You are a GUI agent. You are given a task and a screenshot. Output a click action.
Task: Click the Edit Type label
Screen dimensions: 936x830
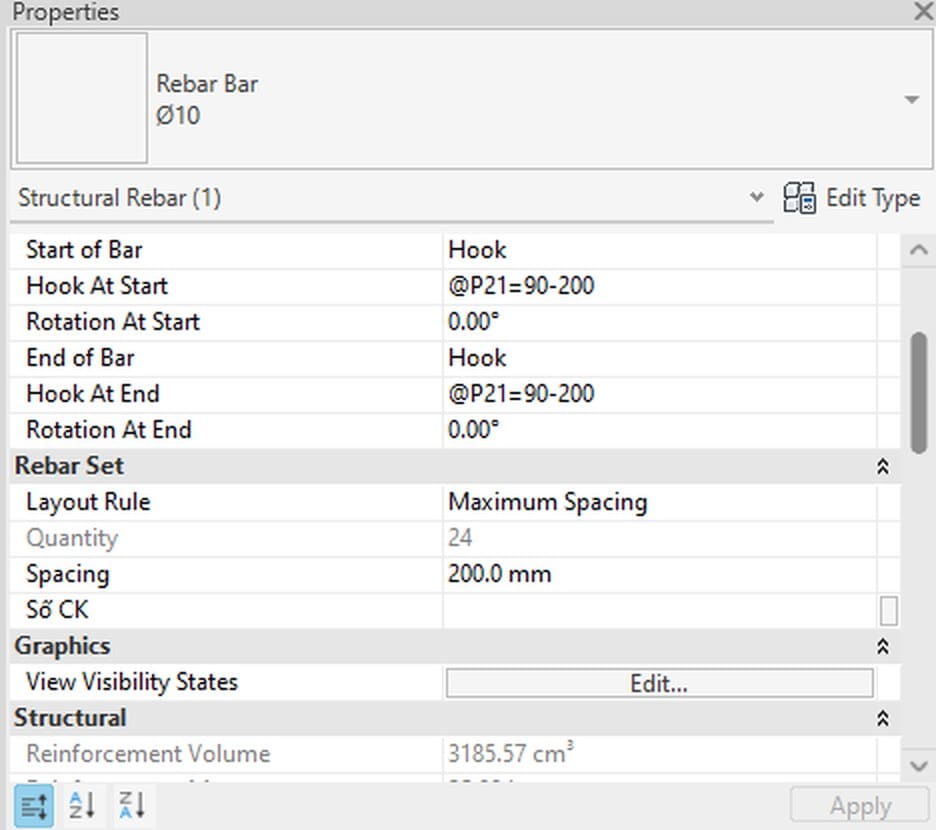873,198
